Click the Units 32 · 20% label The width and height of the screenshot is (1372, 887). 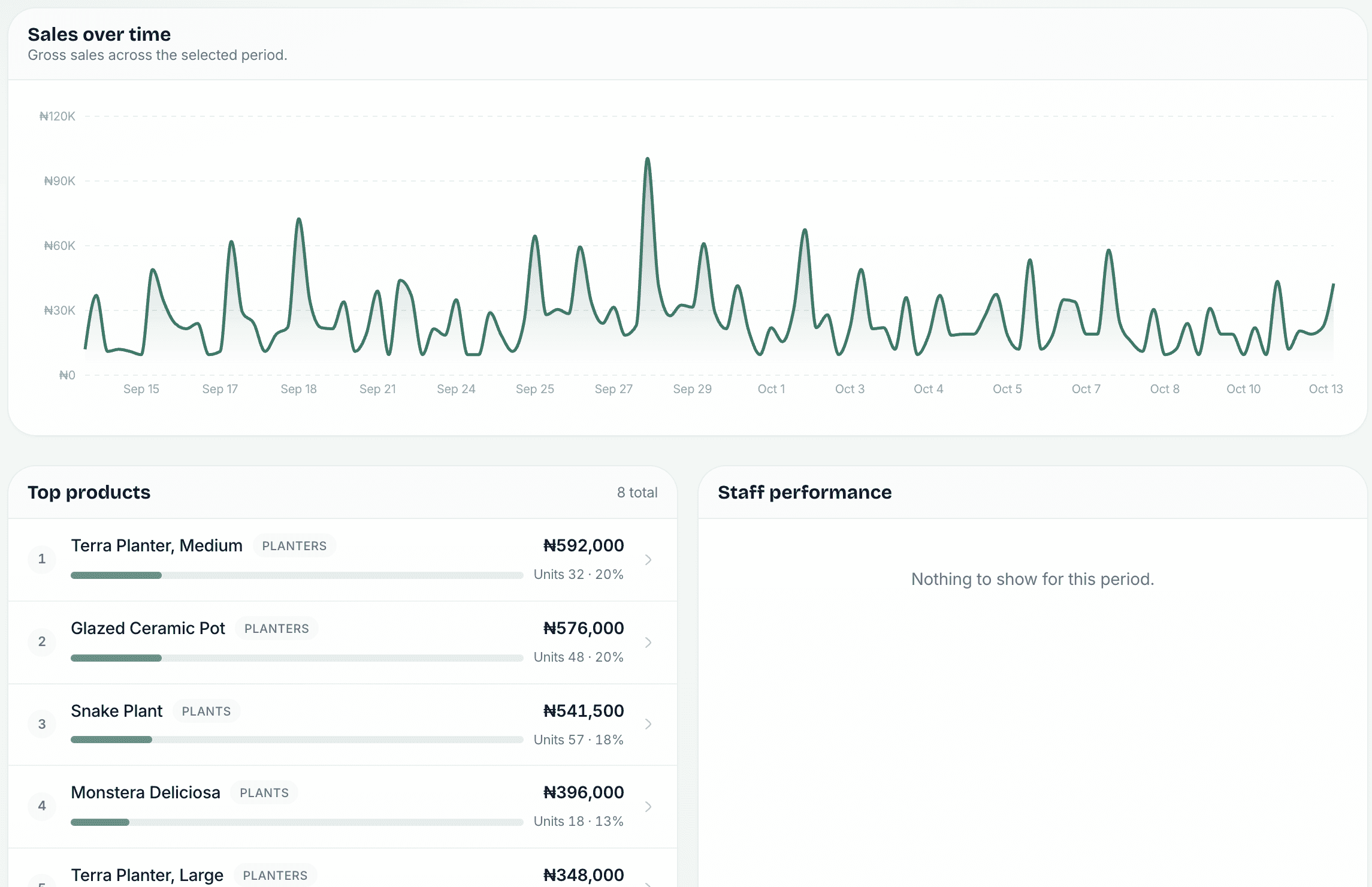click(x=579, y=574)
